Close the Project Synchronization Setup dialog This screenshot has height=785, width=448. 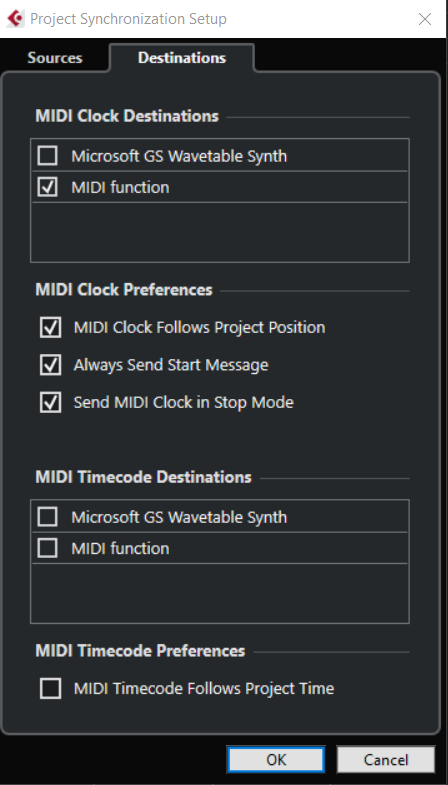point(424,19)
